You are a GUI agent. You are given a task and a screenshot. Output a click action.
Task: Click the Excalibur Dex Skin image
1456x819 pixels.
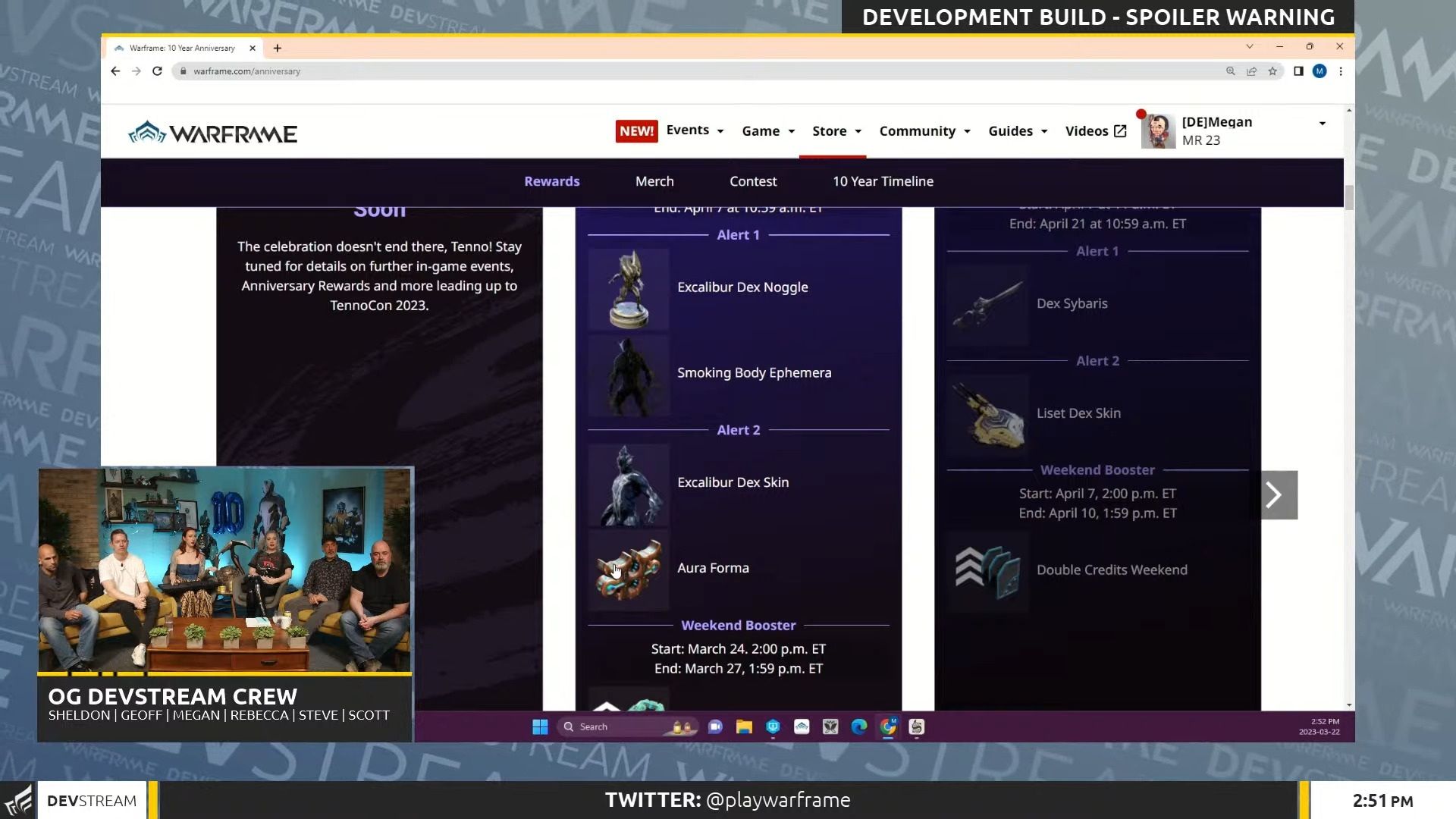629,485
